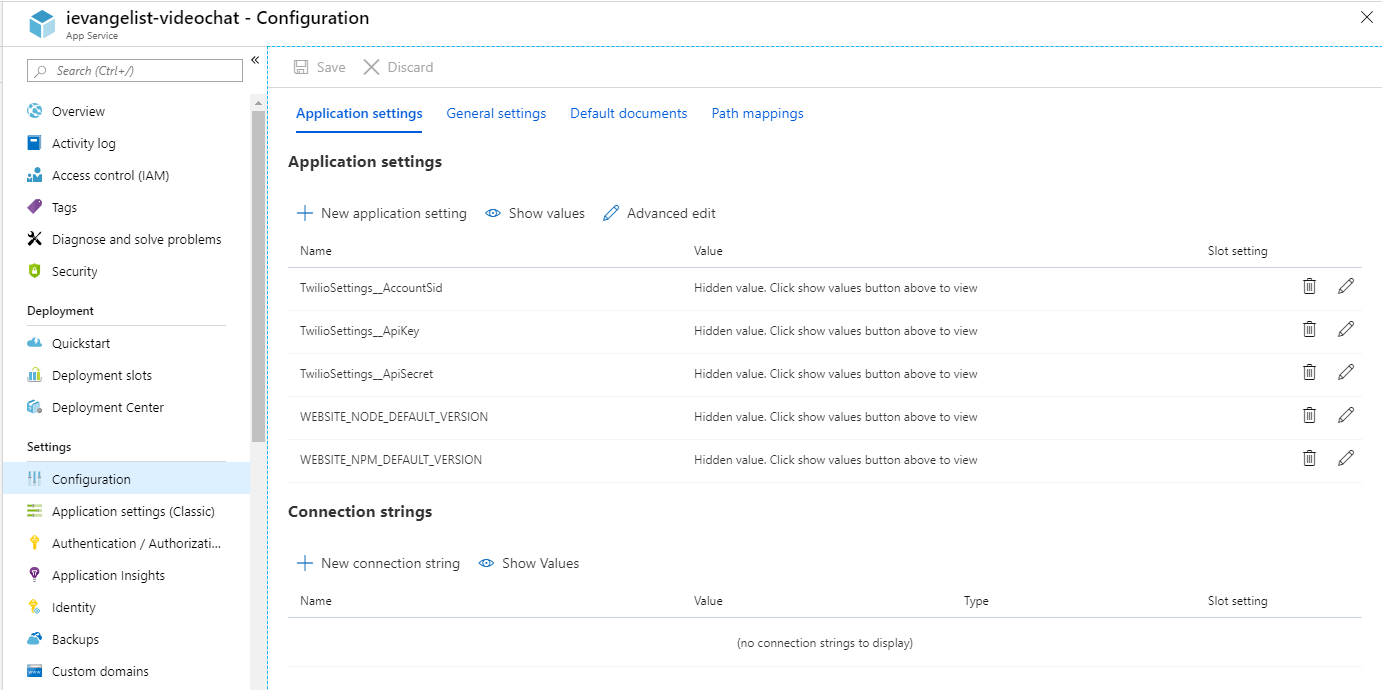1382x690 pixels.
Task: Click the Application Insights lightbulb icon
Action: click(x=35, y=575)
